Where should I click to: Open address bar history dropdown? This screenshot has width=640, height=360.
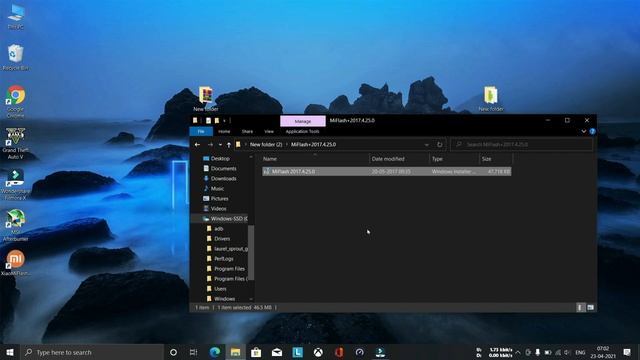point(427,144)
